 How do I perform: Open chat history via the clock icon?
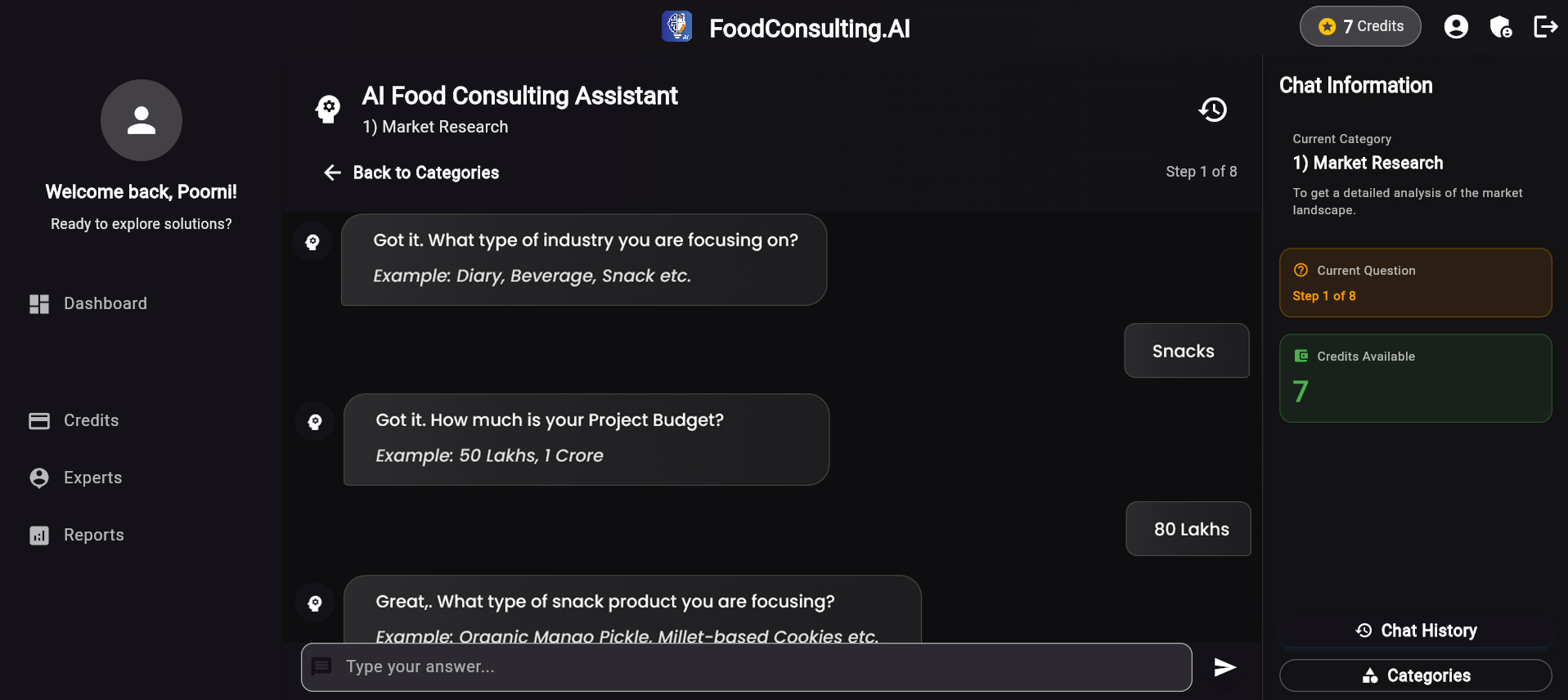tap(1213, 109)
